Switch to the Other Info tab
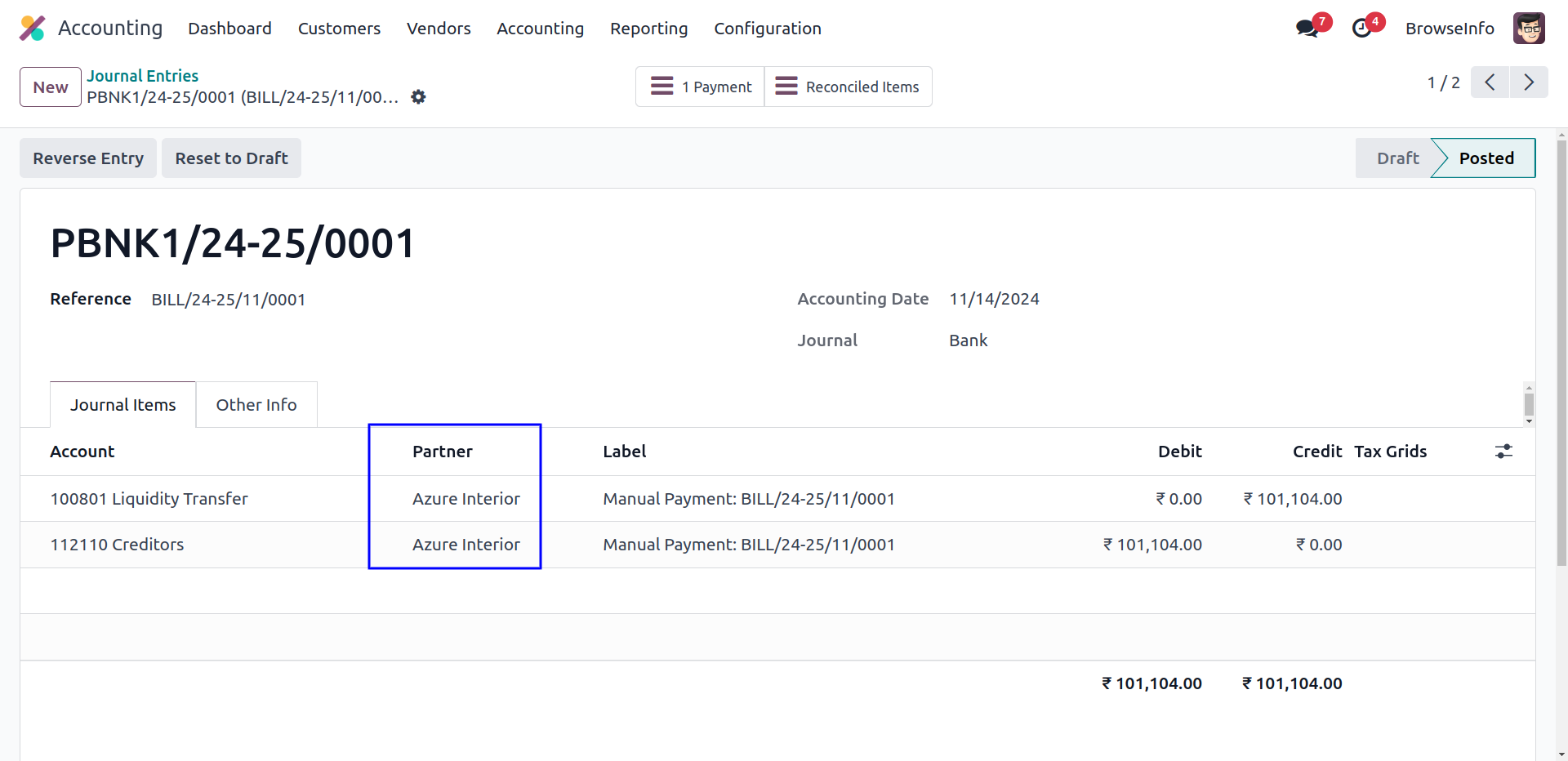The height and width of the screenshot is (761, 1568). 256,405
